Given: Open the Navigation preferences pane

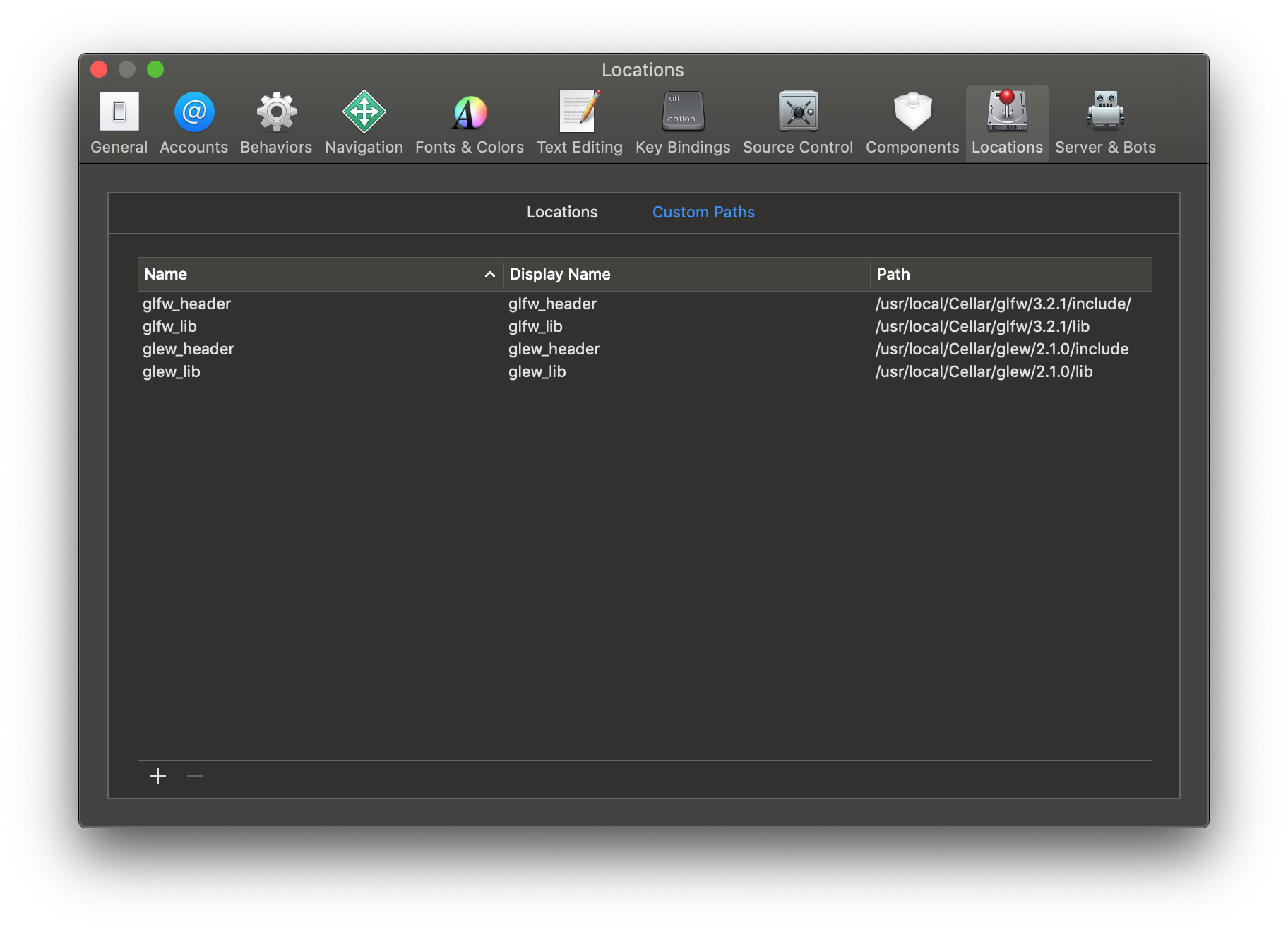Looking at the screenshot, I should (364, 123).
